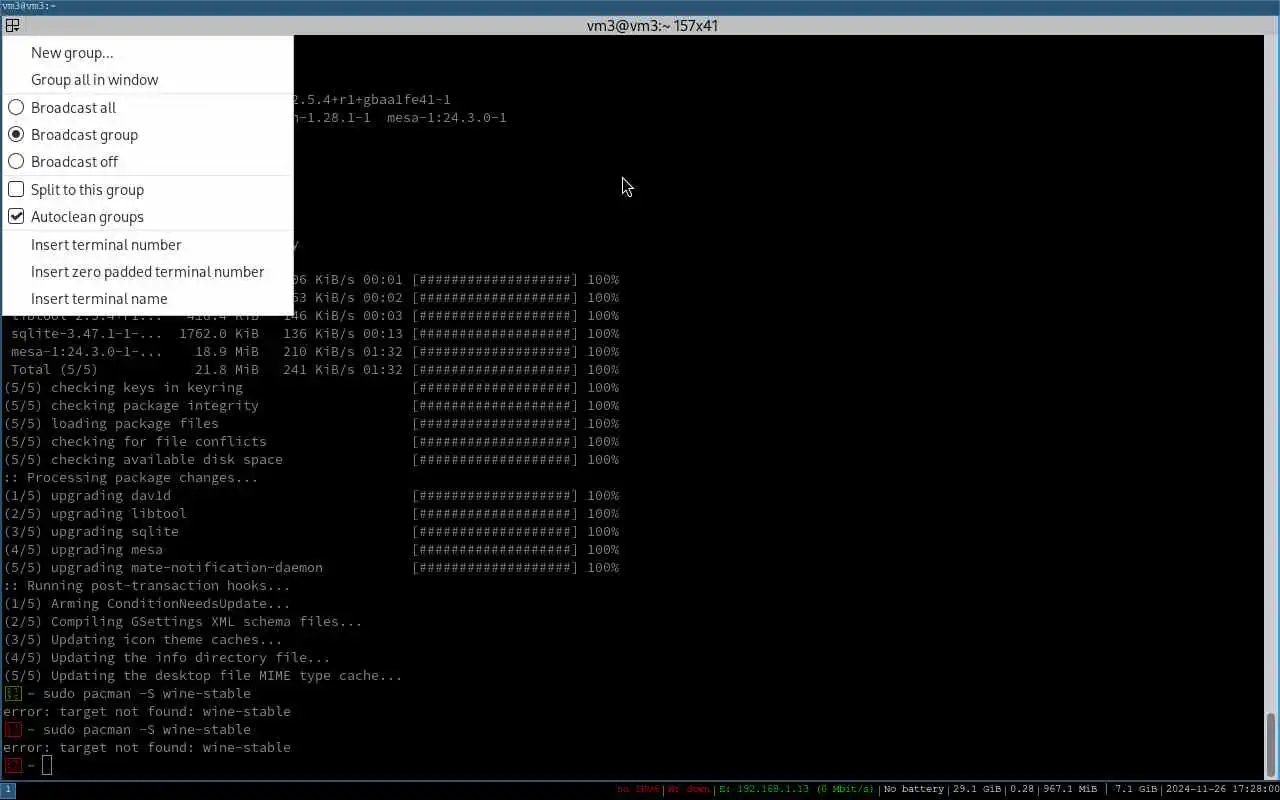Click 'mesa-1:24.3.0-1' text on package list line
The height and width of the screenshot is (800, 1280).
click(447, 118)
